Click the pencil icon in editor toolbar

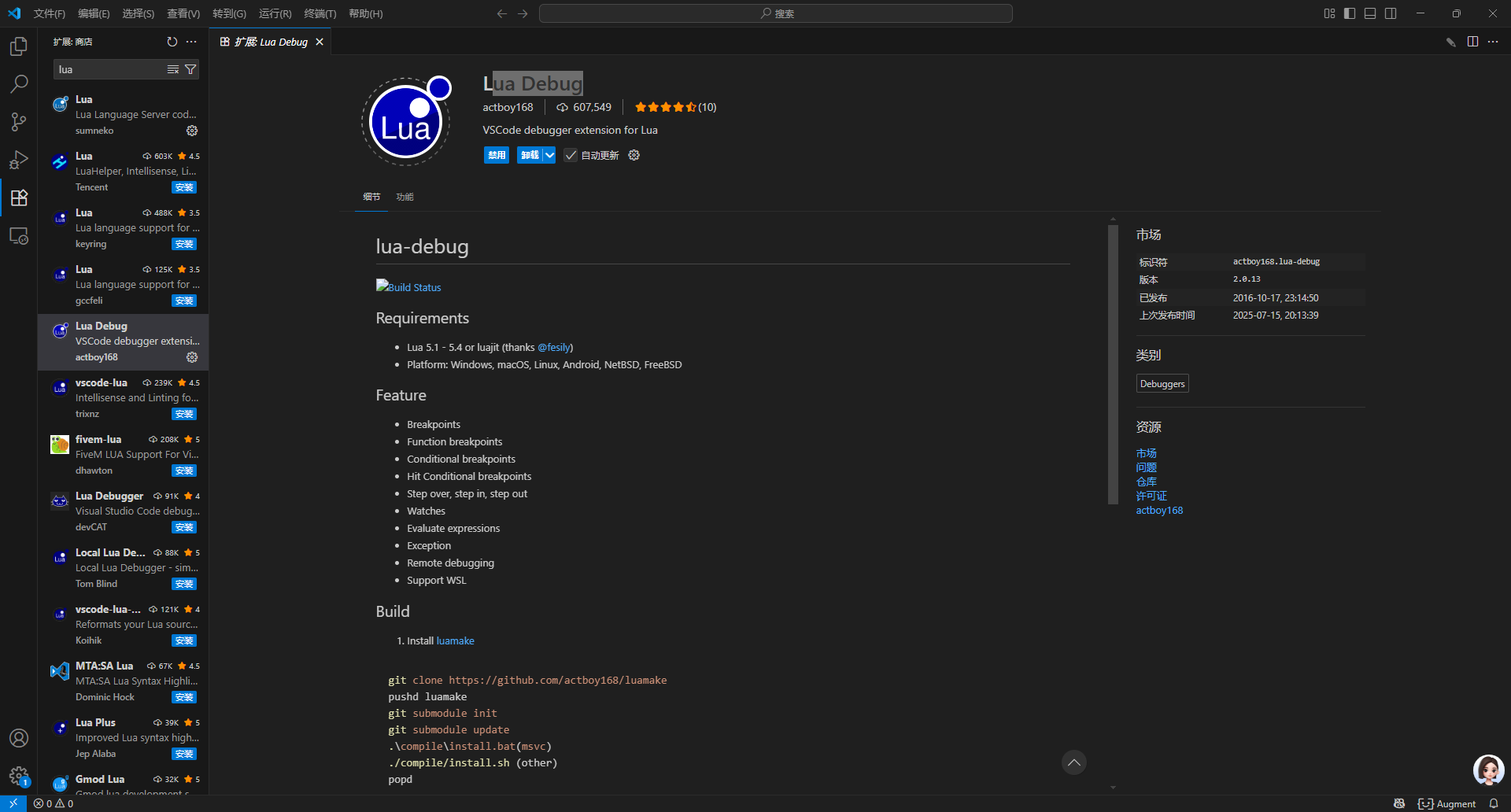point(1451,42)
